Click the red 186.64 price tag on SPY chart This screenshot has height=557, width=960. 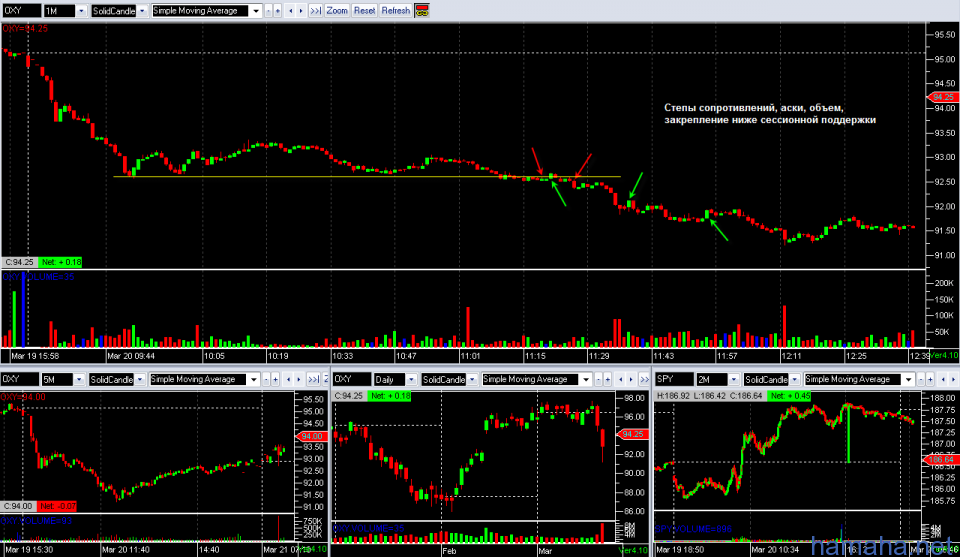click(x=941, y=459)
